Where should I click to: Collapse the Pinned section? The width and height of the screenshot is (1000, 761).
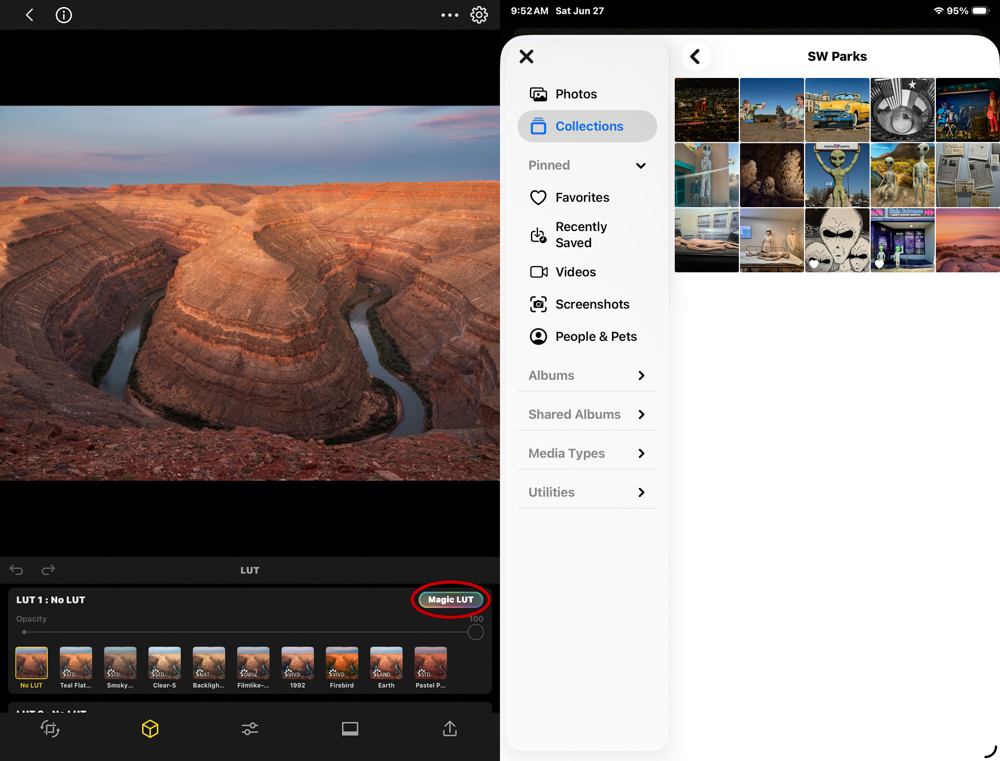tap(641, 165)
